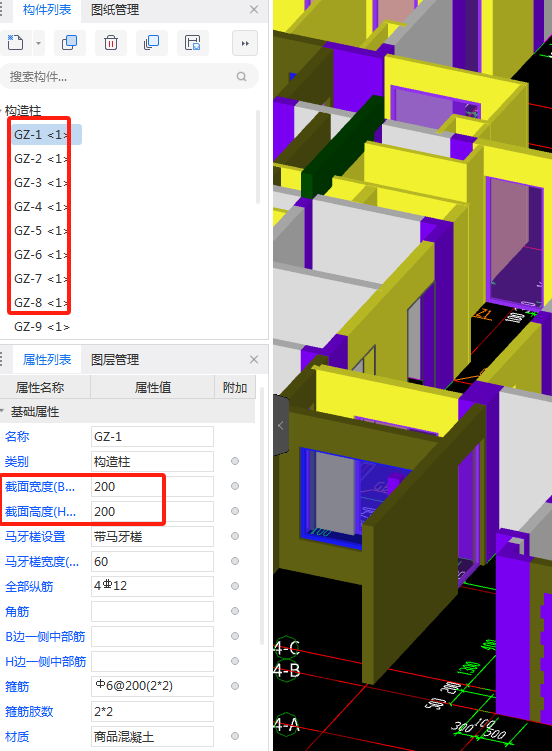Screen dimensions: 552x751
Task: Click the Copy component icon
Action: coord(70,43)
